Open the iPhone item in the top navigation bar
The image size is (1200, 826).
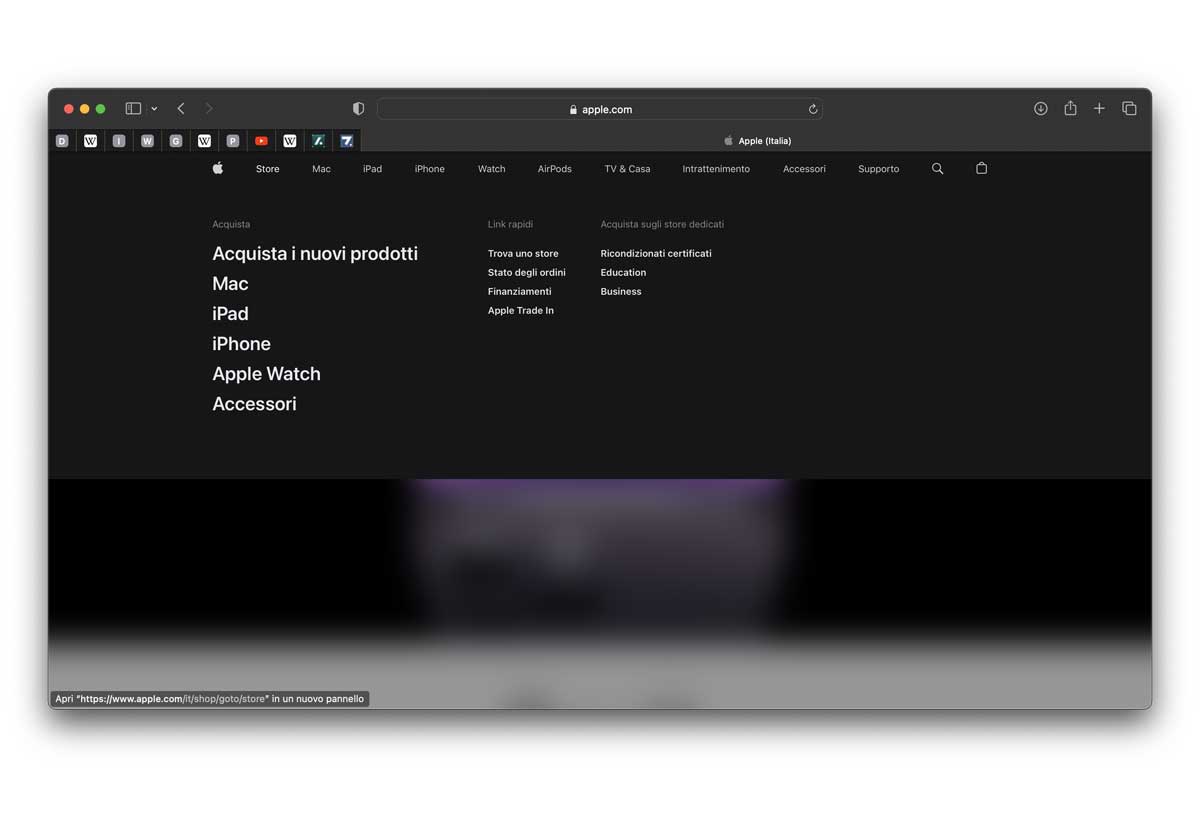pos(430,169)
